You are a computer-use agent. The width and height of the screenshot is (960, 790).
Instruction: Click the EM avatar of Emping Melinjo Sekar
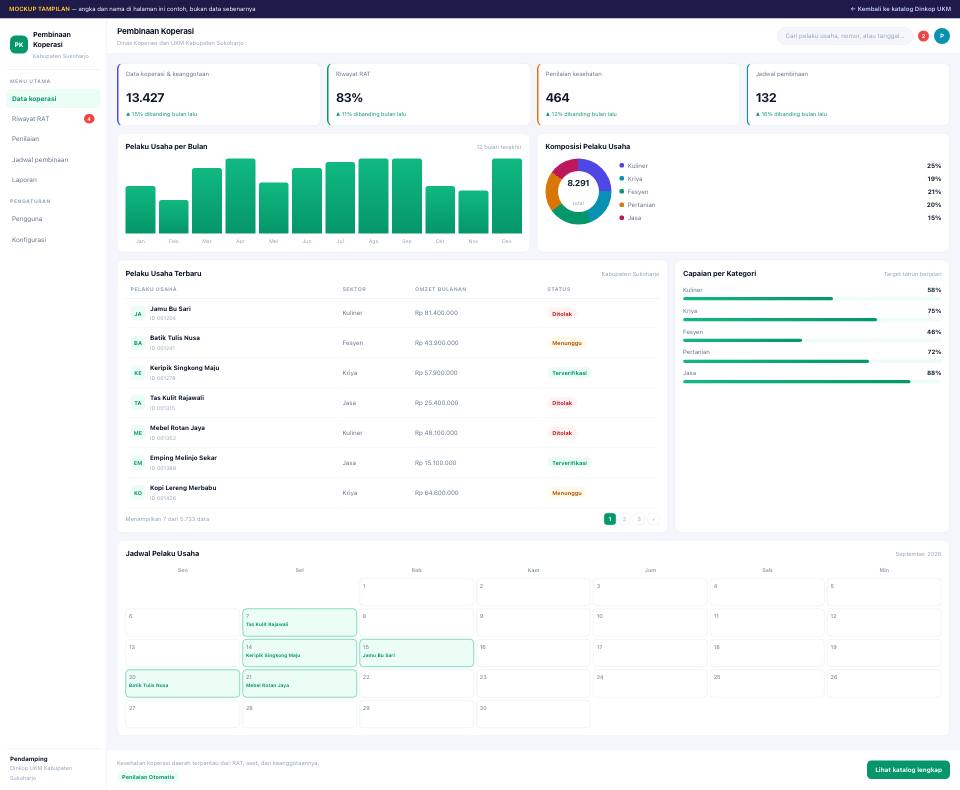click(138, 463)
